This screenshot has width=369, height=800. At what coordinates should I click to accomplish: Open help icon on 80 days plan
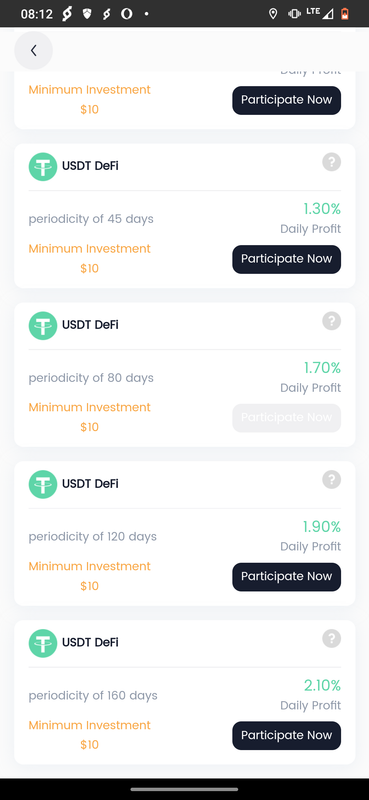coord(331,321)
